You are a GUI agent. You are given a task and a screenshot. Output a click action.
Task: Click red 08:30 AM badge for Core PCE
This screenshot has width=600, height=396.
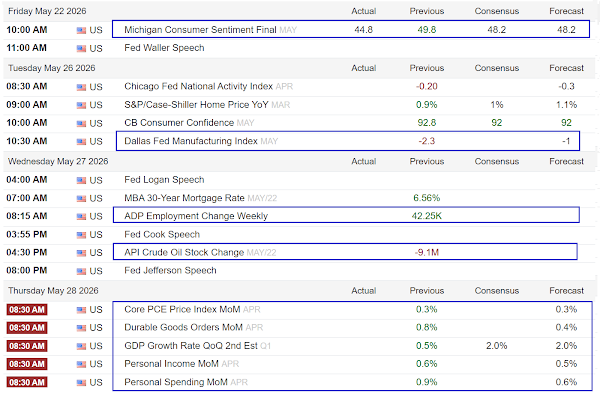pos(27,310)
